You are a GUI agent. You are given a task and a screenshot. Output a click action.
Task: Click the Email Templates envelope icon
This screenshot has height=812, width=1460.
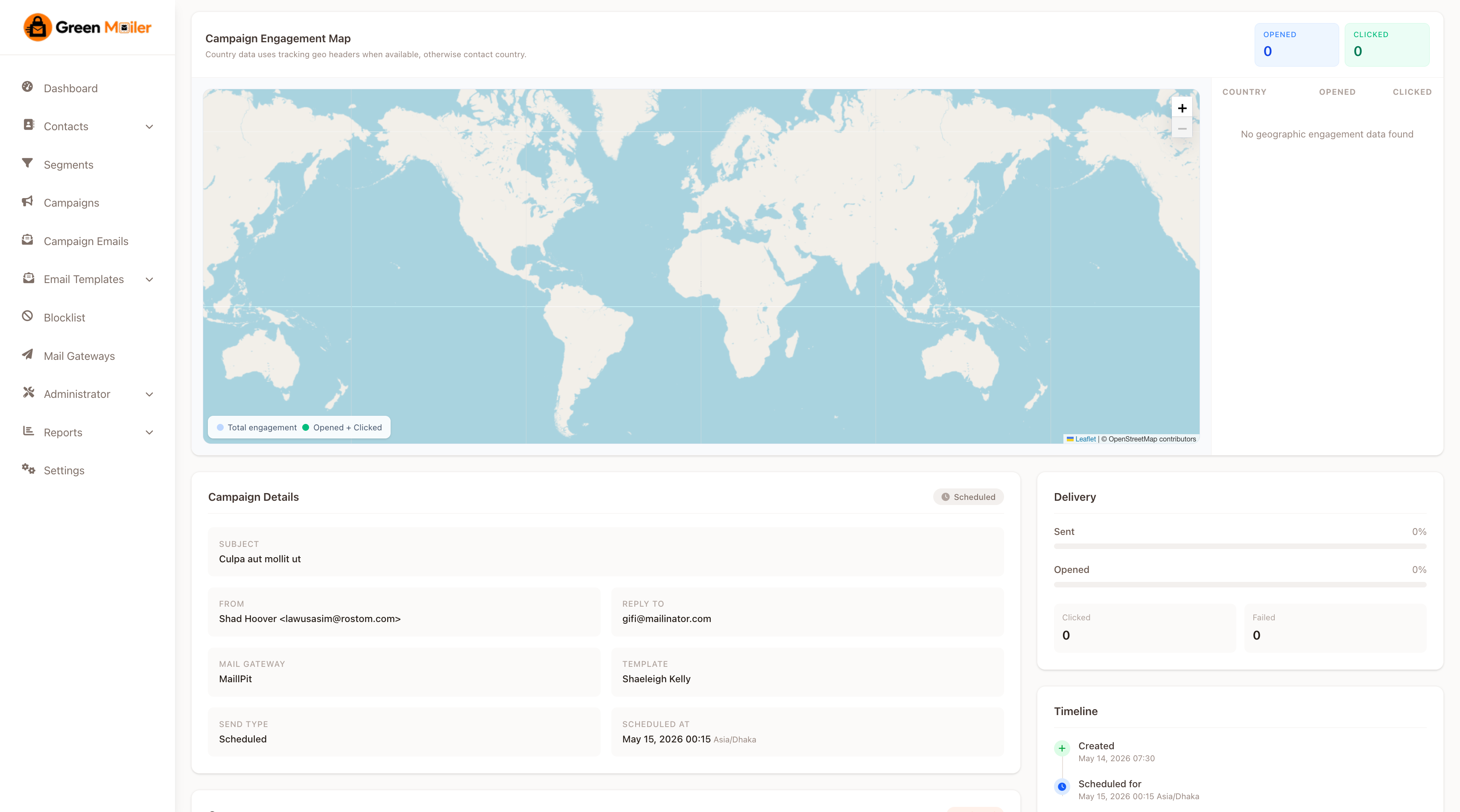28,277
